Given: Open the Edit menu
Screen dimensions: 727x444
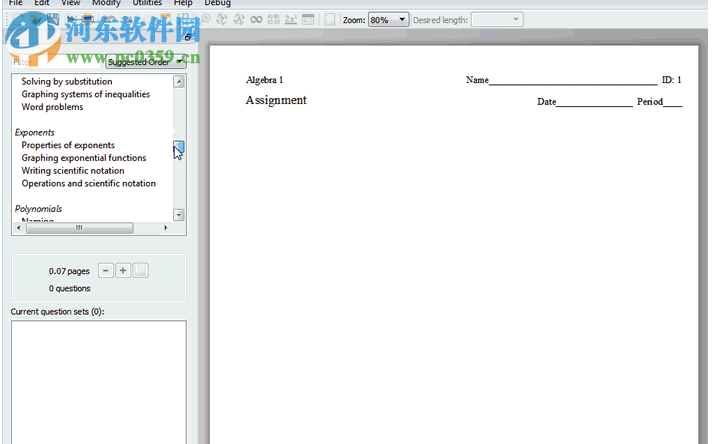Looking at the screenshot, I should [42, 3].
